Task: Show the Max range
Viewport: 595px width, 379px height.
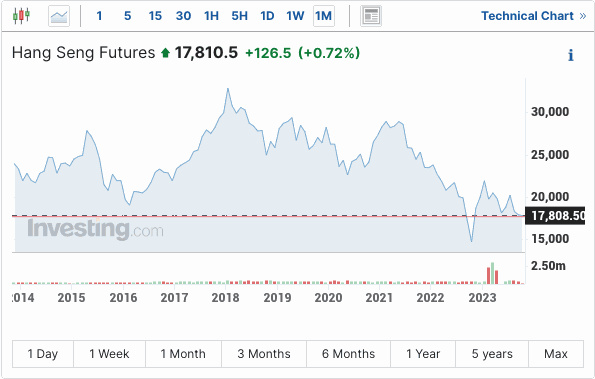Action: (x=556, y=354)
